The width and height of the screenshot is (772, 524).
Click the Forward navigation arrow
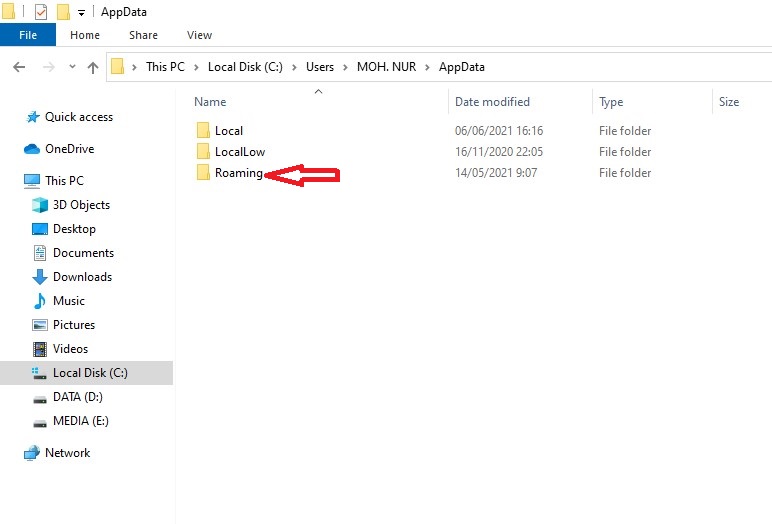(x=49, y=67)
